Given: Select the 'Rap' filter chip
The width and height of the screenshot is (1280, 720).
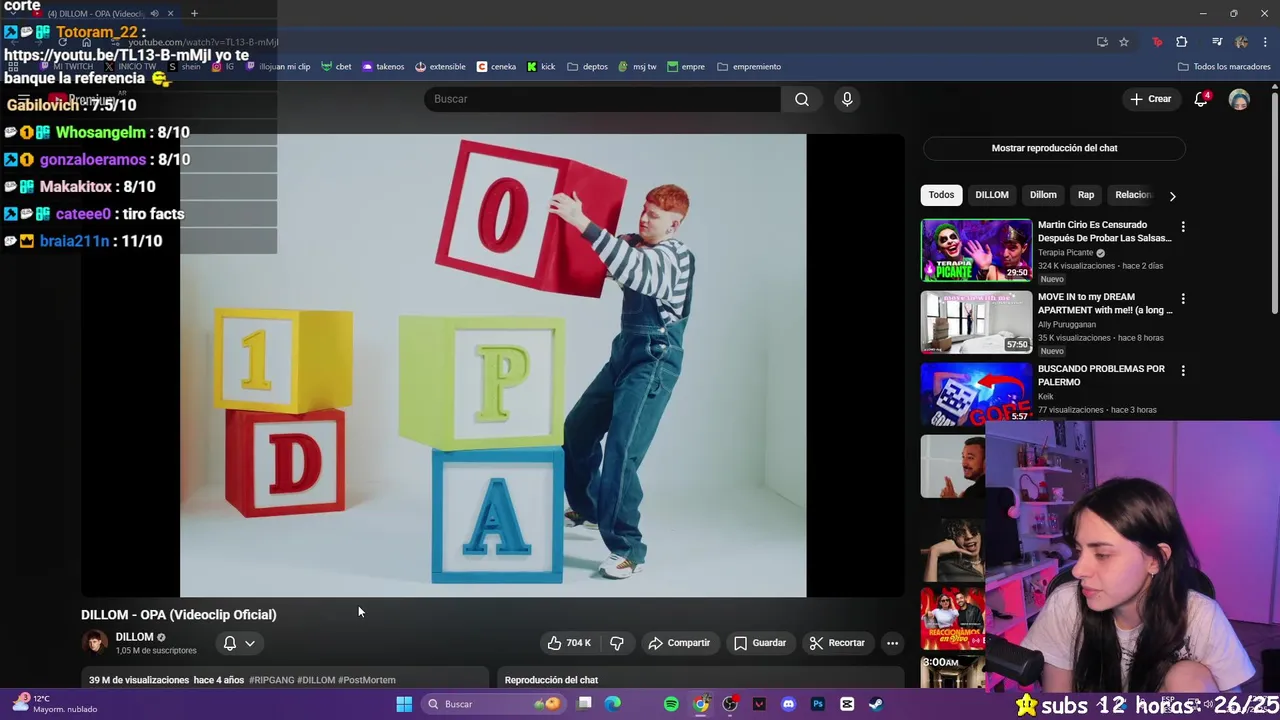Looking at the screenshot, I should pos(1085,195).
